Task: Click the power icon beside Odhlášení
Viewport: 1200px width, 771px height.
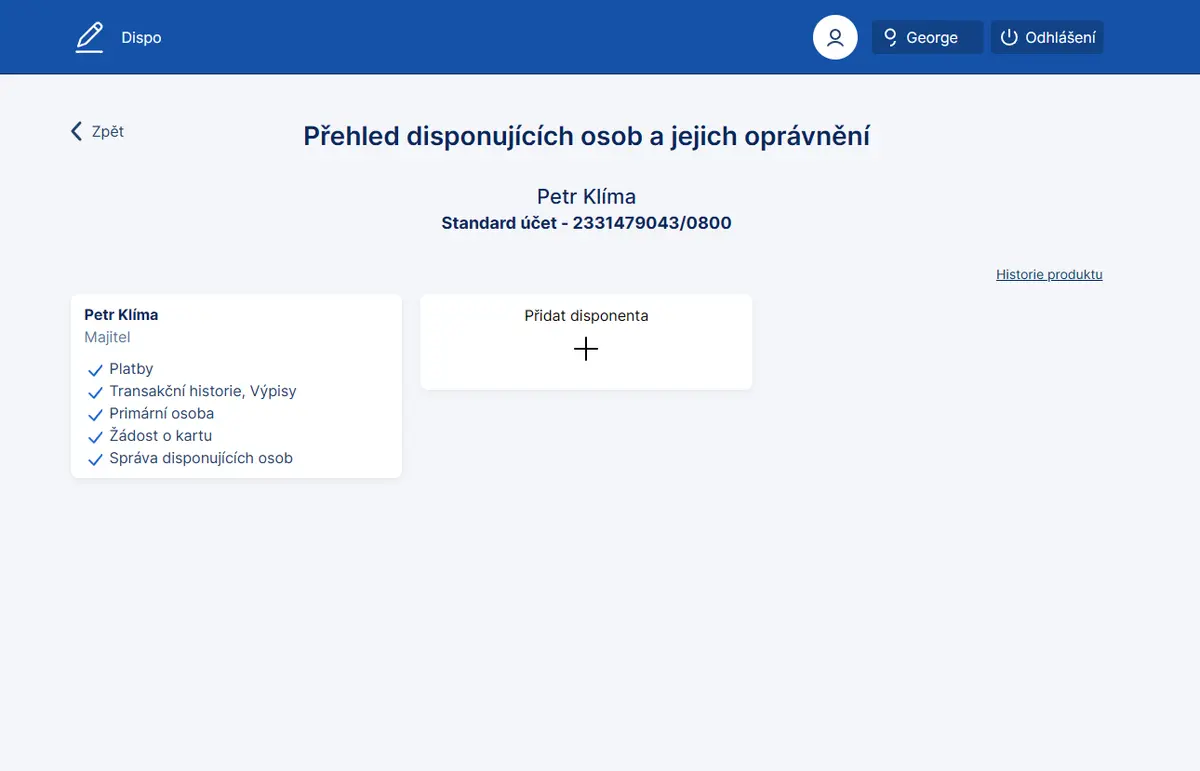Action: pos(1009,38)
